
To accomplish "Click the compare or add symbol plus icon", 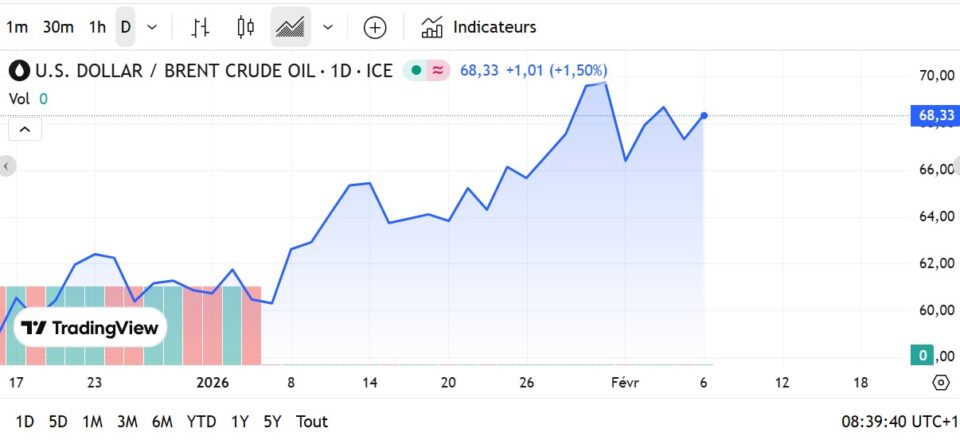I will [x=374, y=27].
